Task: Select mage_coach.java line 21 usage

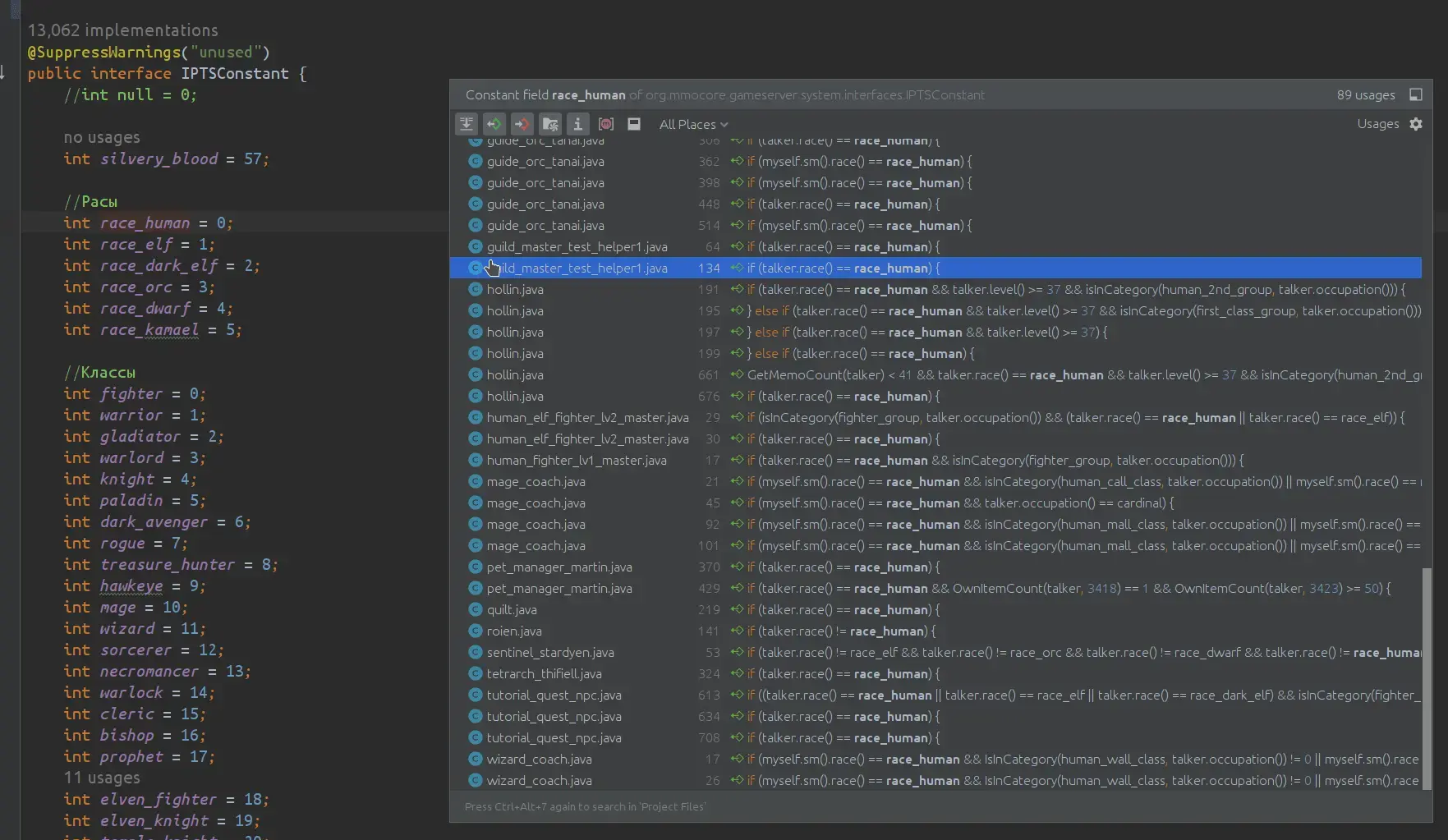Action: tap(935, 482)
